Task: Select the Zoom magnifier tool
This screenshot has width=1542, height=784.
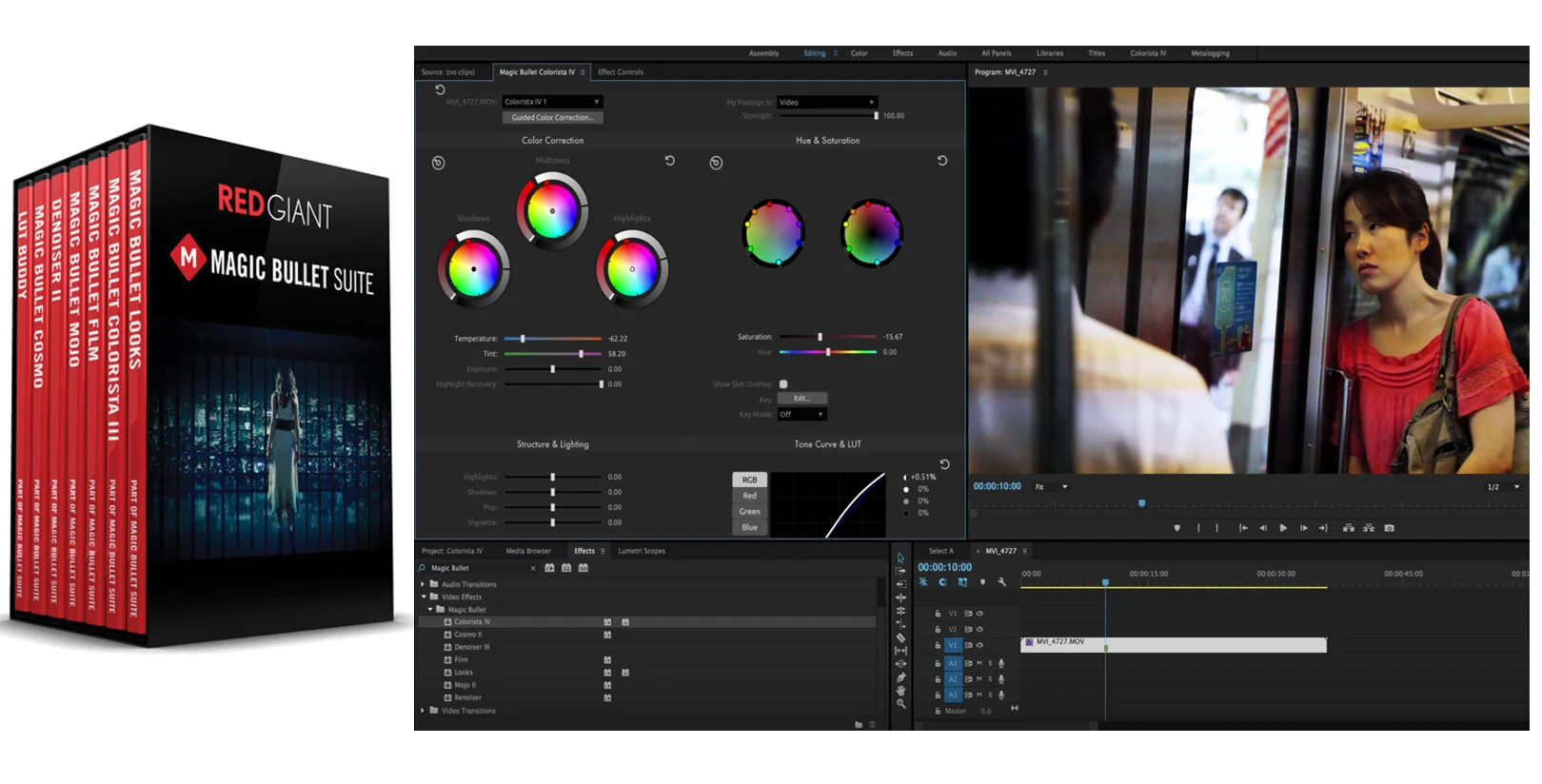Action: (900, 704)
